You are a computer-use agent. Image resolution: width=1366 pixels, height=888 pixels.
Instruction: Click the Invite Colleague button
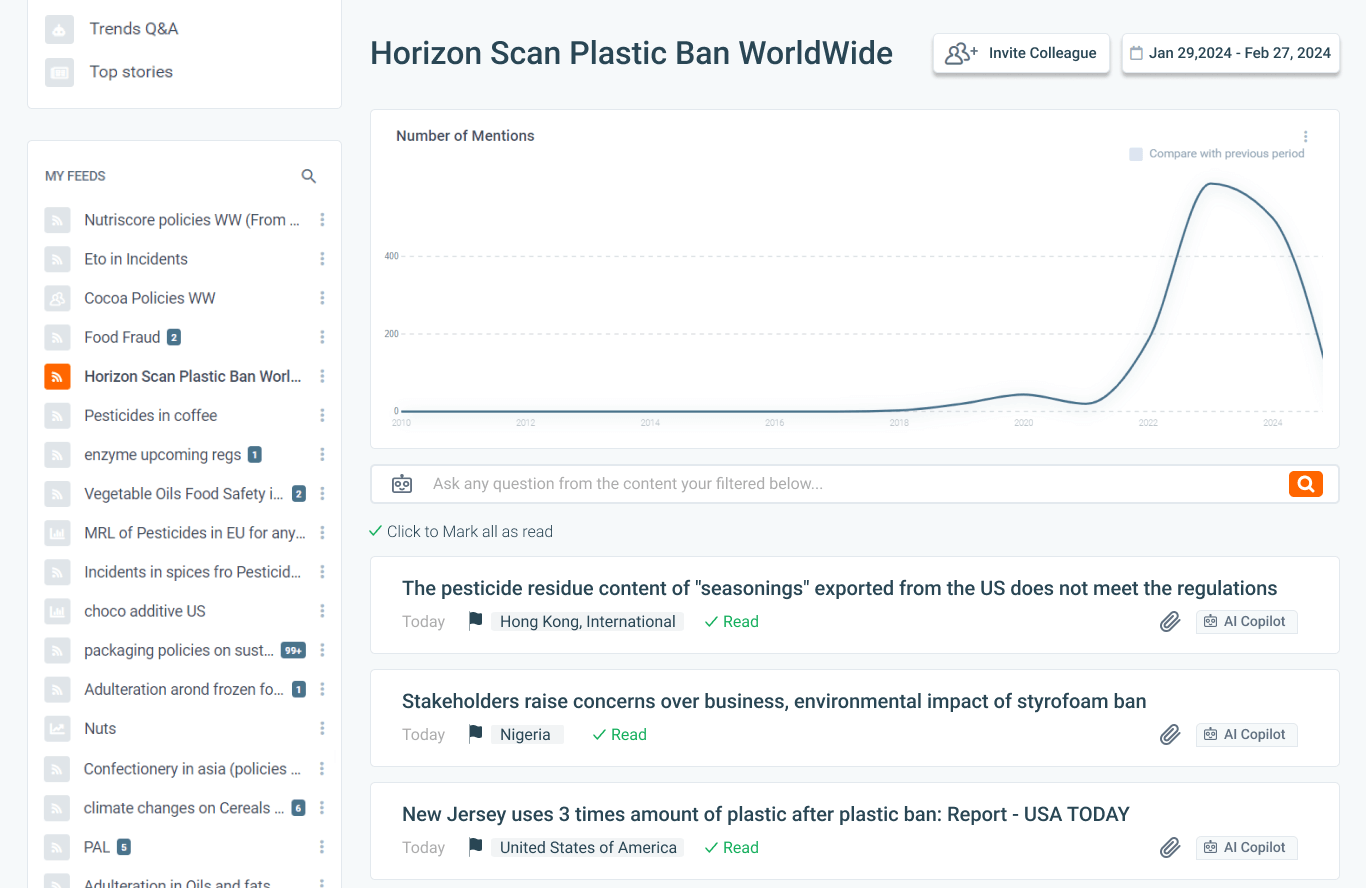(x=1021, y=53)
